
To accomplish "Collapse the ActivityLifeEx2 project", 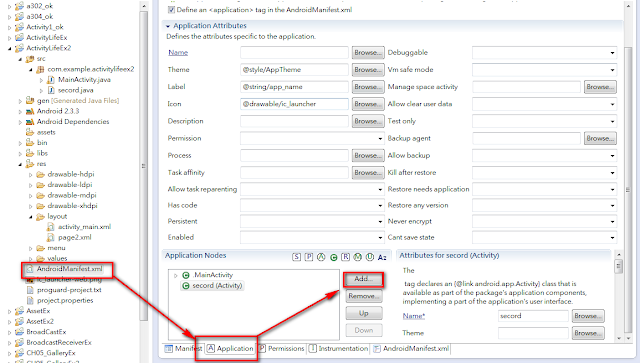I will coord(10,49).
